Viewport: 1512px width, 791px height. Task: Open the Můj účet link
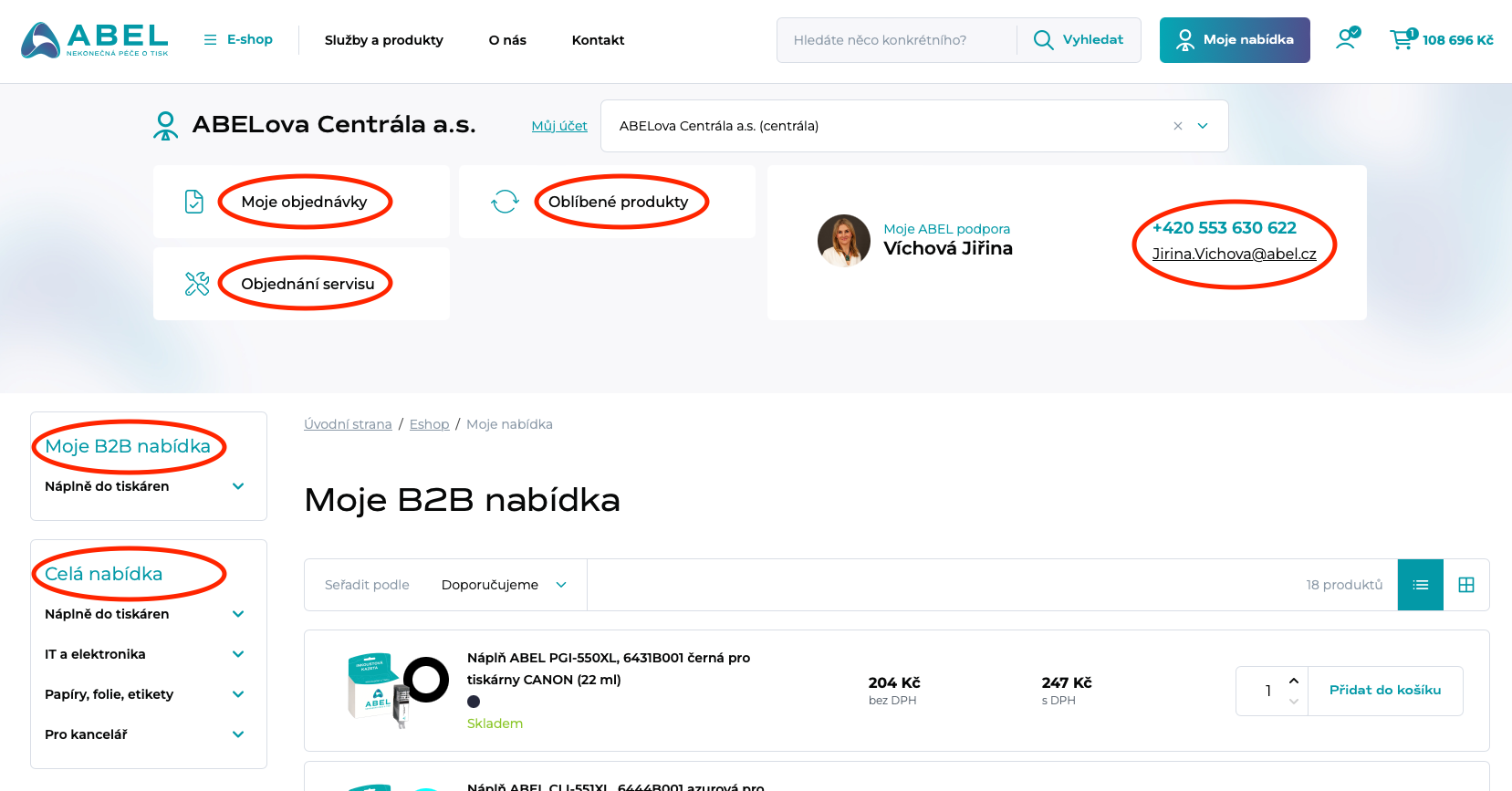(559, 126)
